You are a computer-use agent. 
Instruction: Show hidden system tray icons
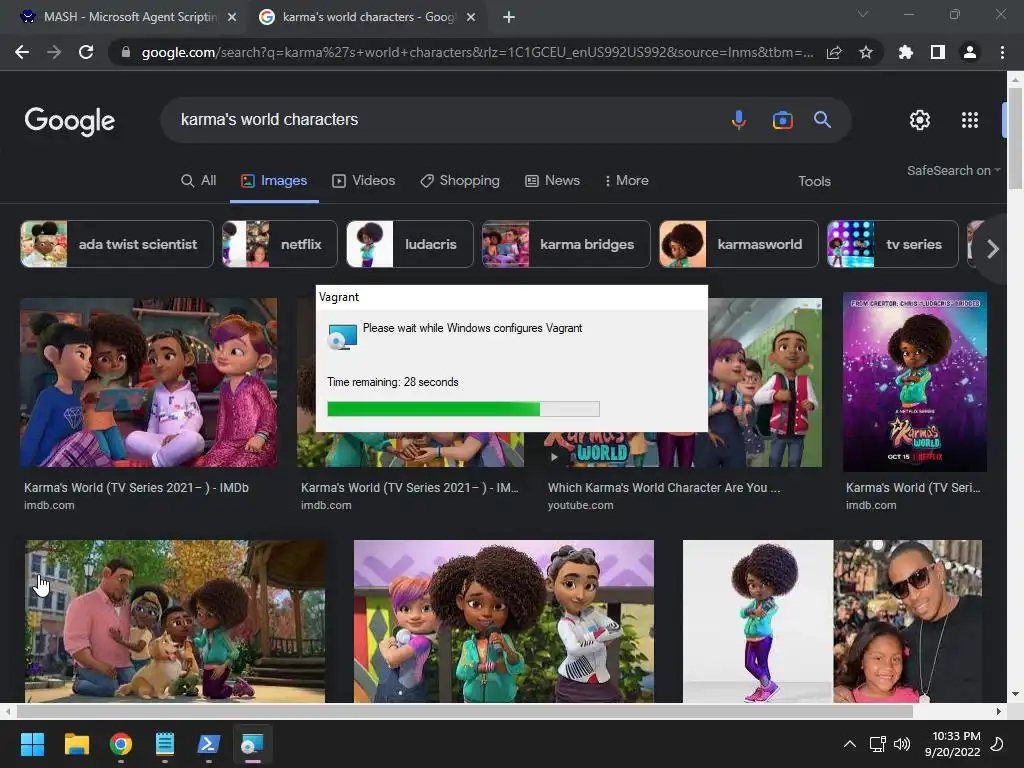coord(850,744)
